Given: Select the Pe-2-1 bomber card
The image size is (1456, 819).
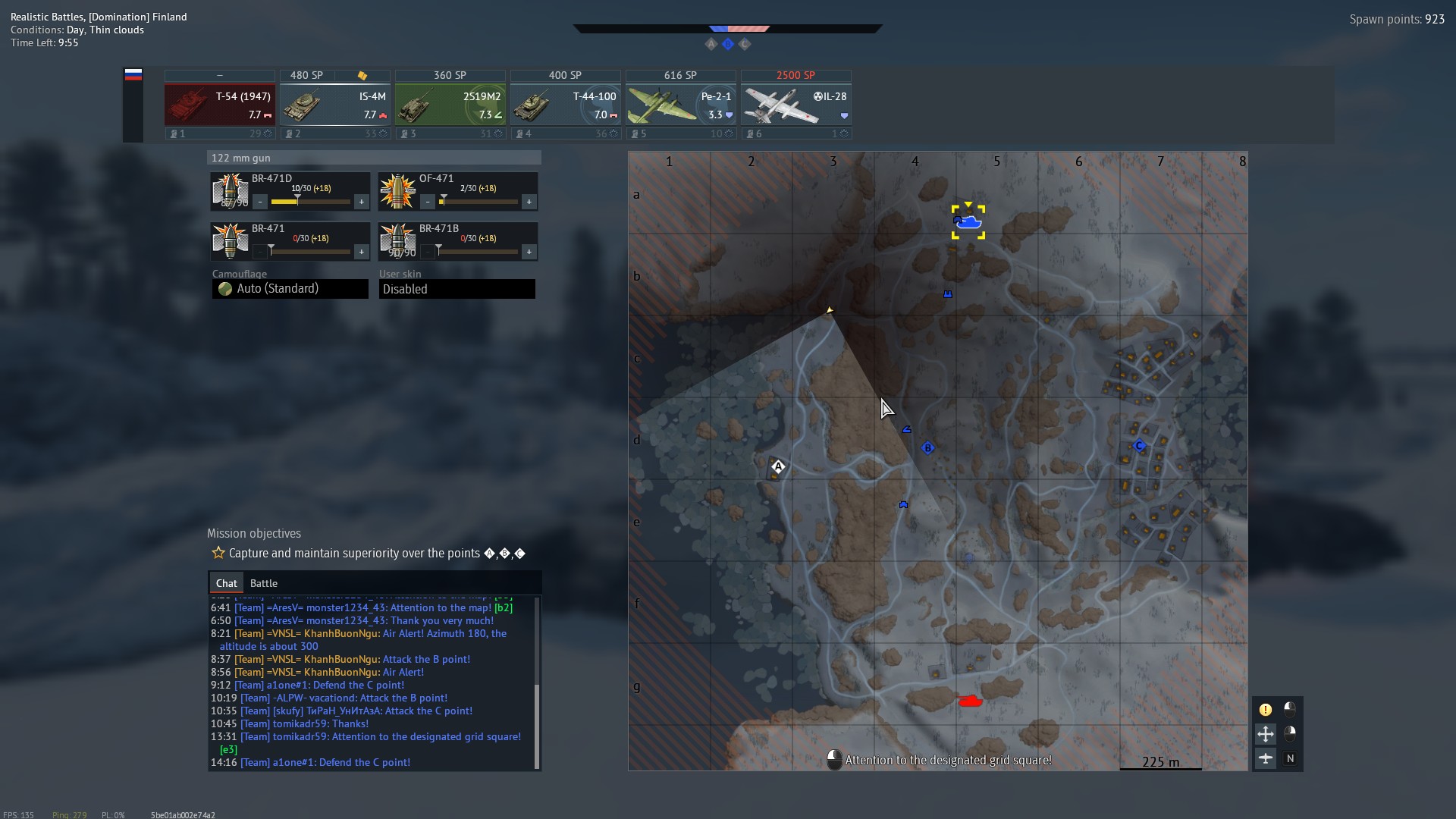Looking at the screenshot, I should pos(680,105).
